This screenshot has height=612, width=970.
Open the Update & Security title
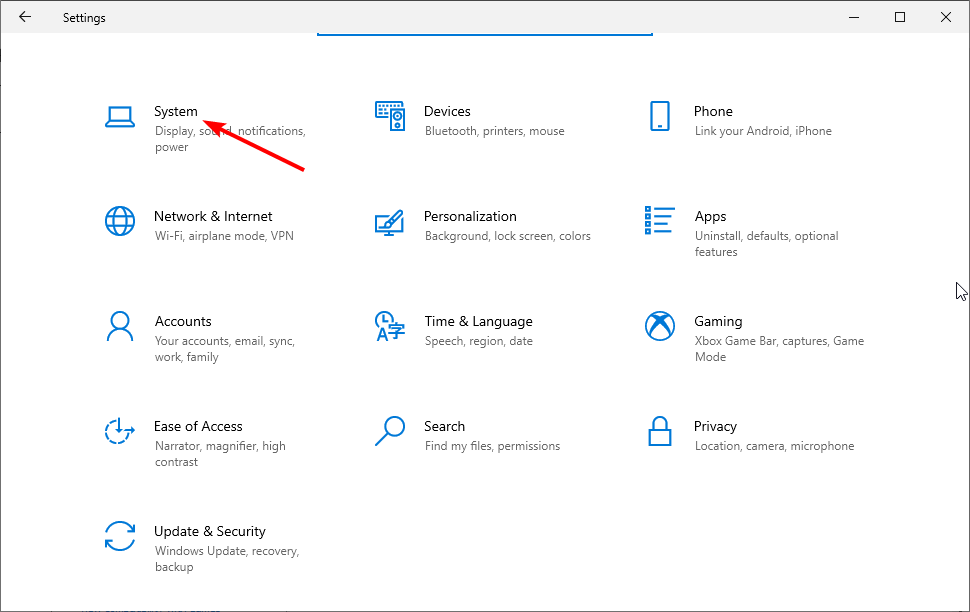pos(210,532)
